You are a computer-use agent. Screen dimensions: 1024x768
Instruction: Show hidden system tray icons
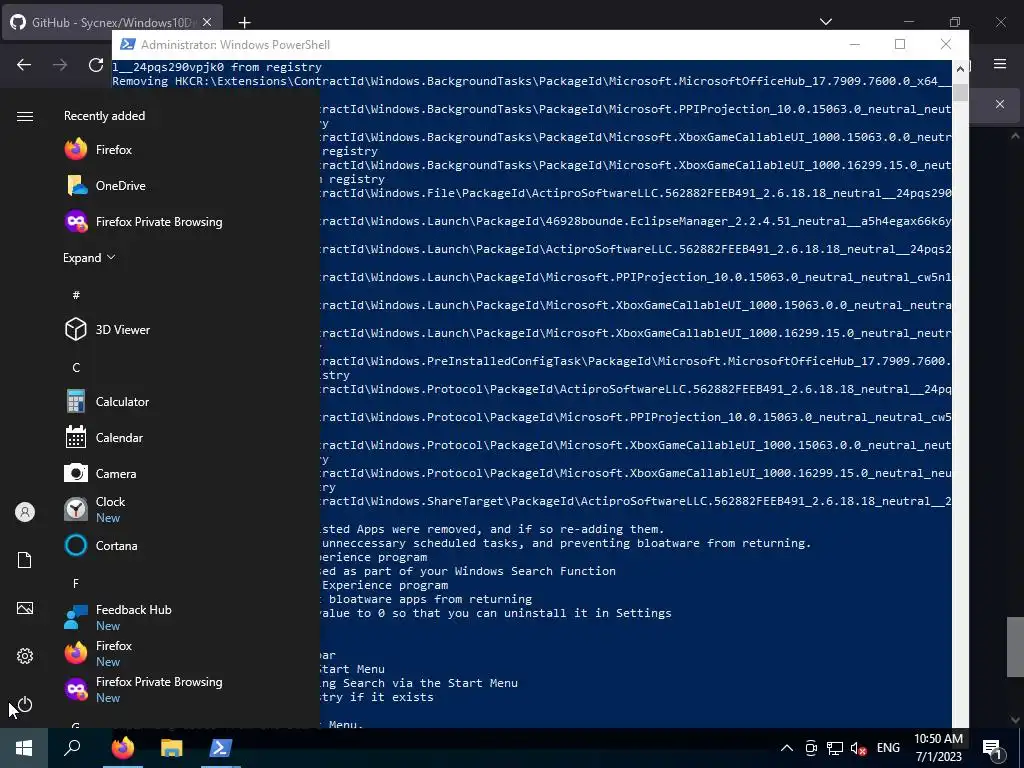[786, 748]
